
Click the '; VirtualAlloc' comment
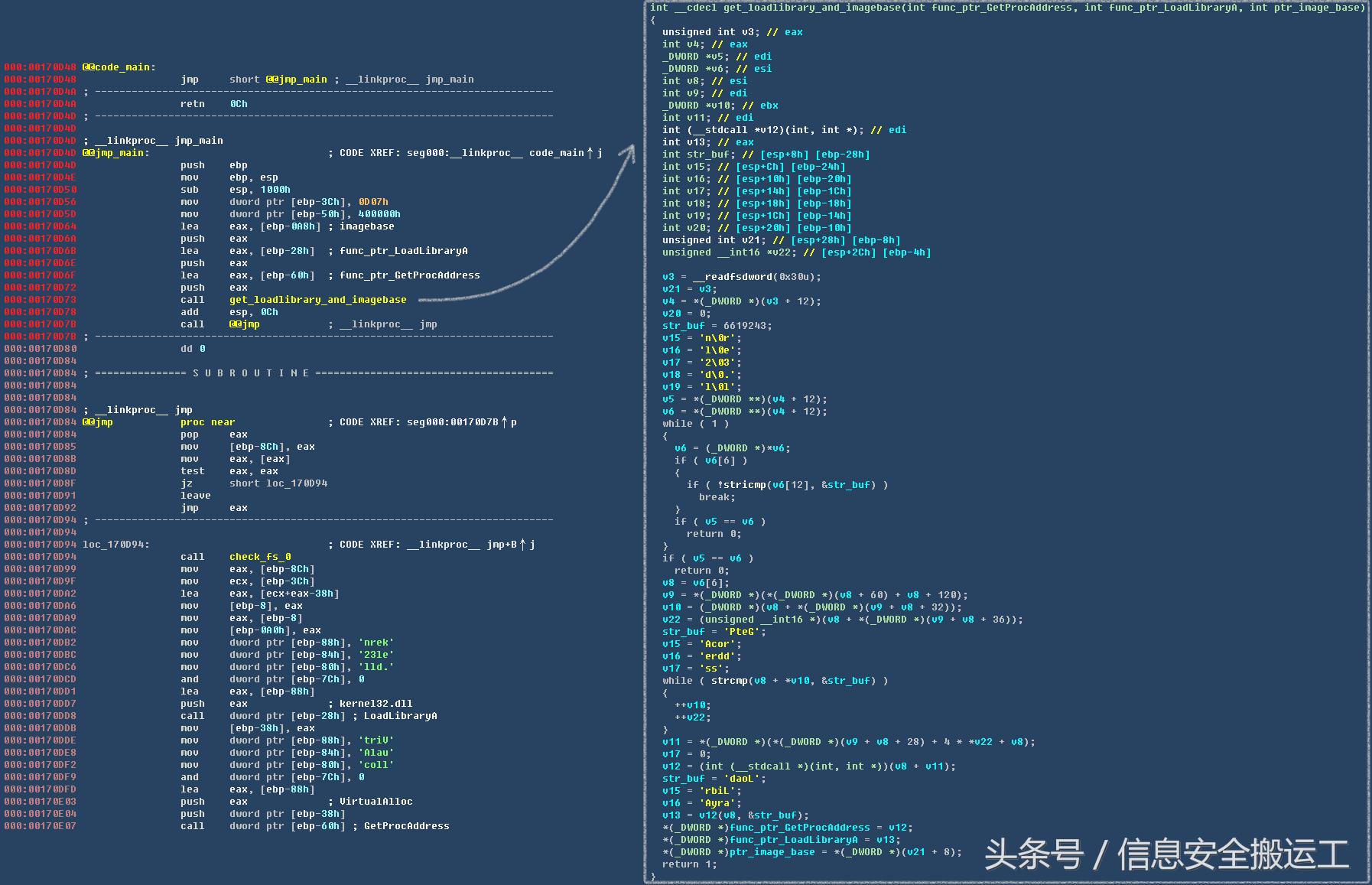[x=371, y=802]
